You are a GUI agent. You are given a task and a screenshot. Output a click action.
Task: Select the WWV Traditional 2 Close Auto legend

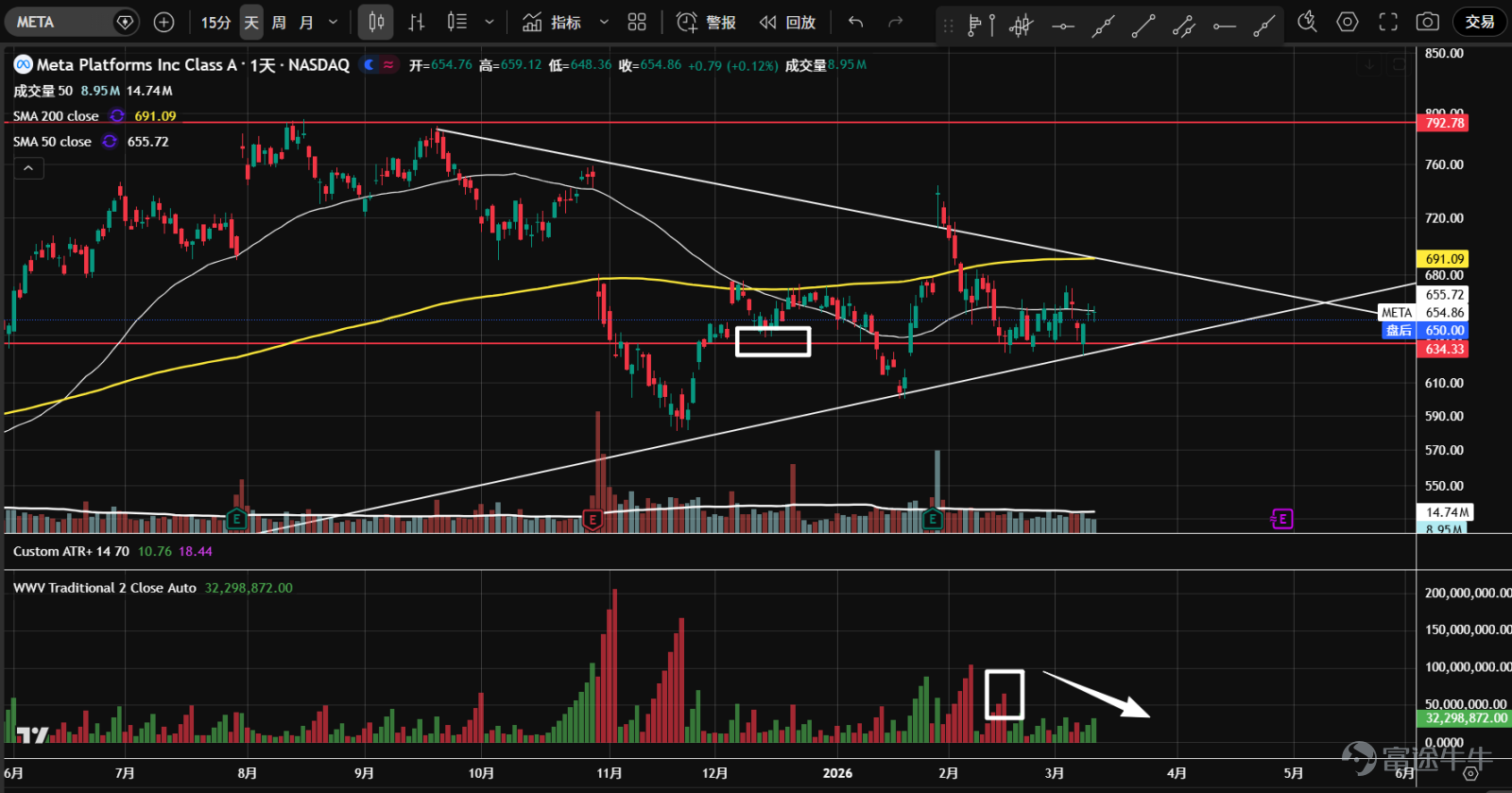point(105,588)
